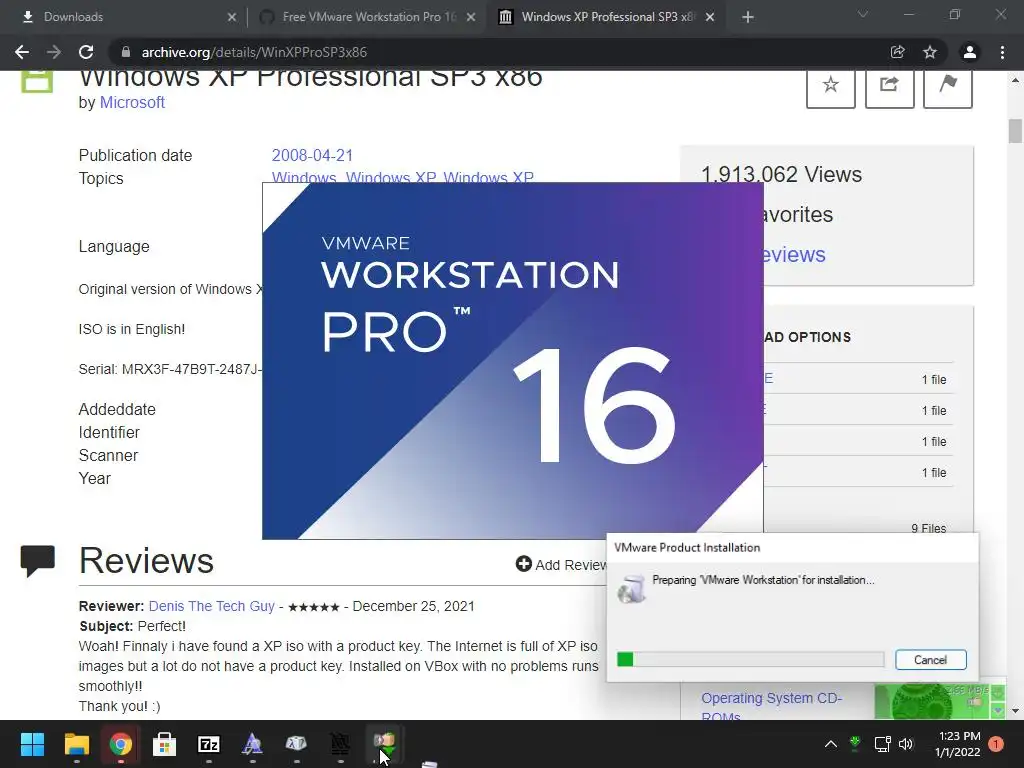The width and height of the screenshot is (1024, 768).
Task: Open network settings tray icon
Action: [x=882, y=744]
